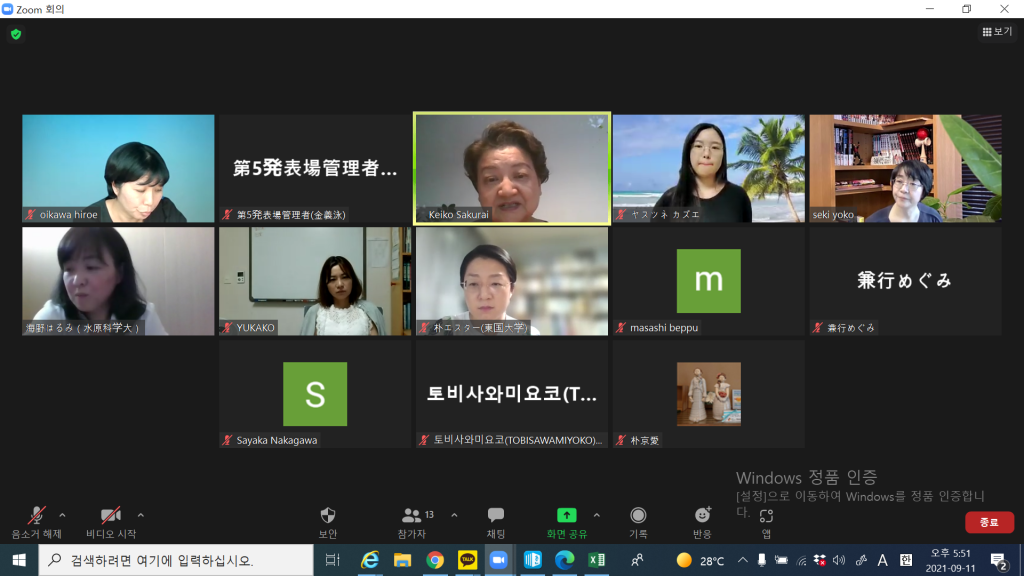Open the 채팅 chat panel
Image resolution: width=1024 pixels, height=576 pixels.
pos(496,522)
